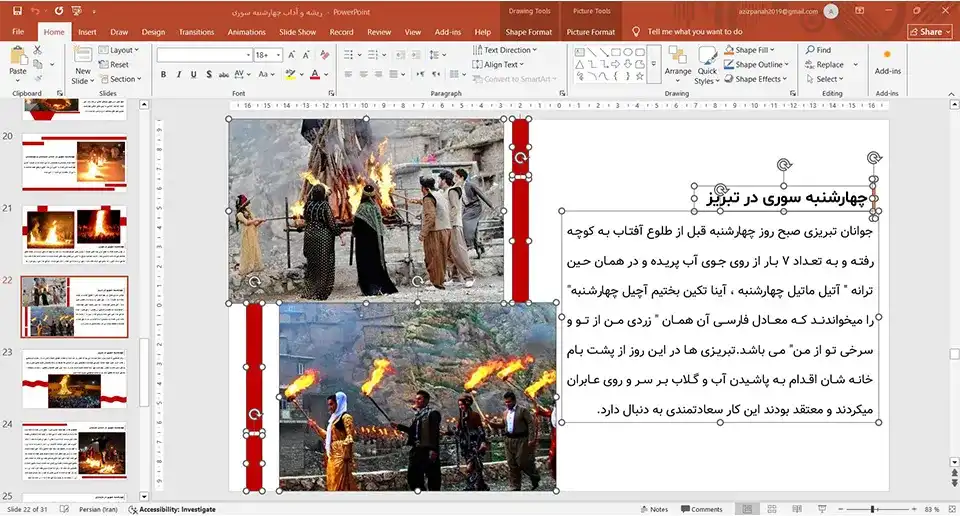Click the Find button
Image resolution: width=960 pixels, height=516 pixels.
[x=819, y=50]
